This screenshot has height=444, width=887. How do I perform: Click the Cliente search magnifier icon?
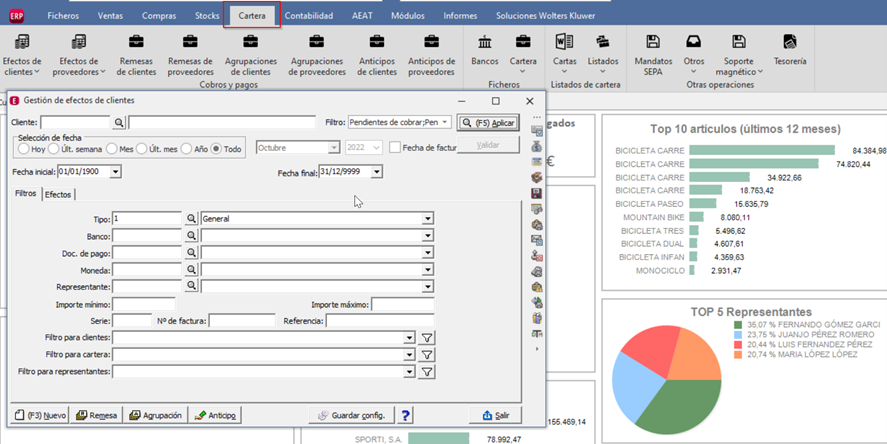click(119, 122)
